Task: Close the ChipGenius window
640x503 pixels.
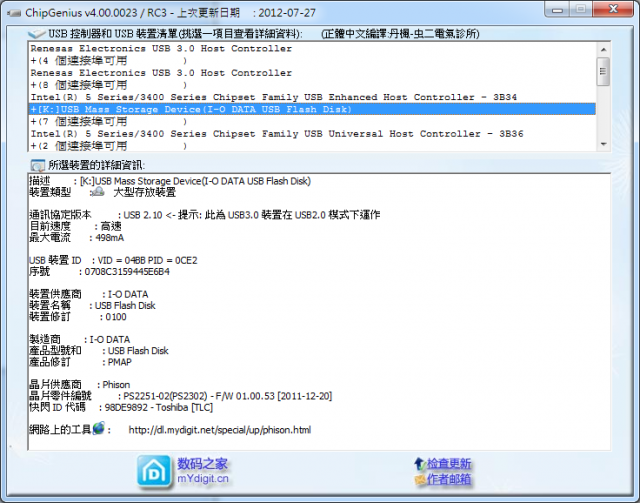Action: [613, 9]
